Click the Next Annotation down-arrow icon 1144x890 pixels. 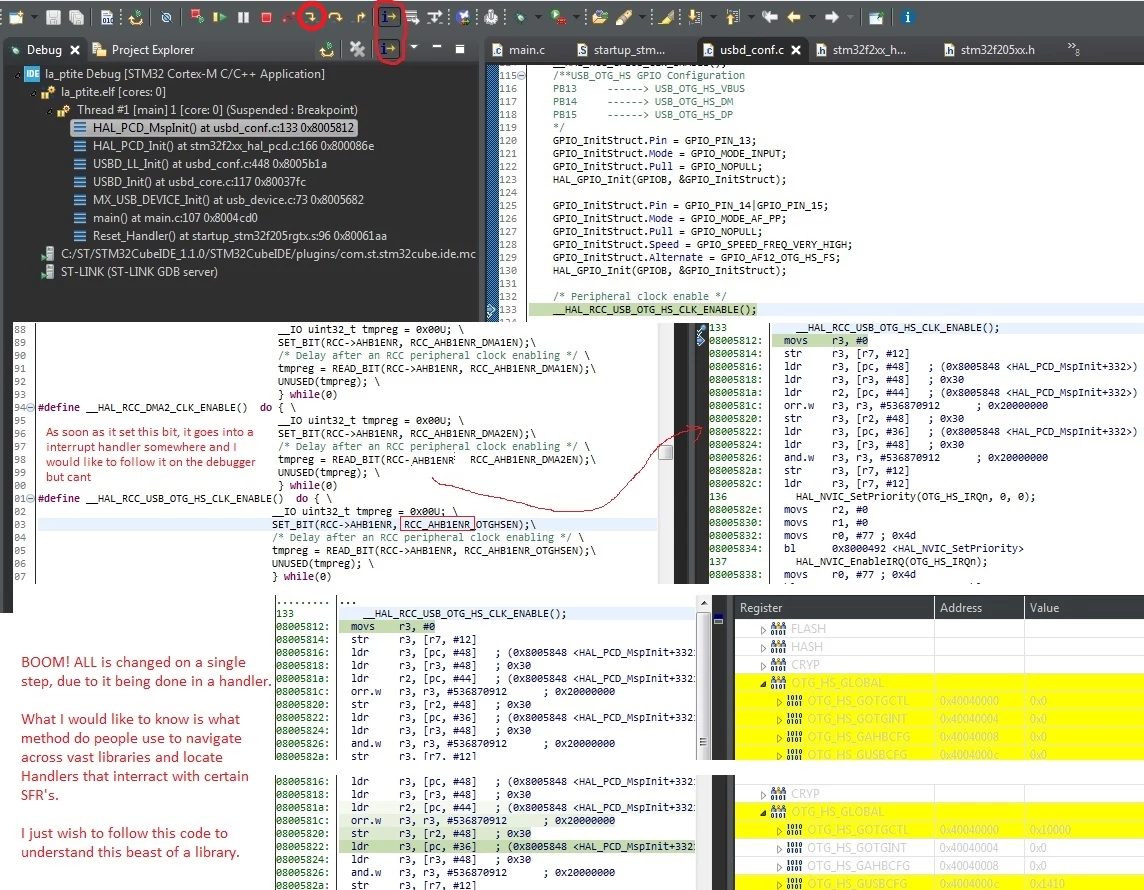695,17
